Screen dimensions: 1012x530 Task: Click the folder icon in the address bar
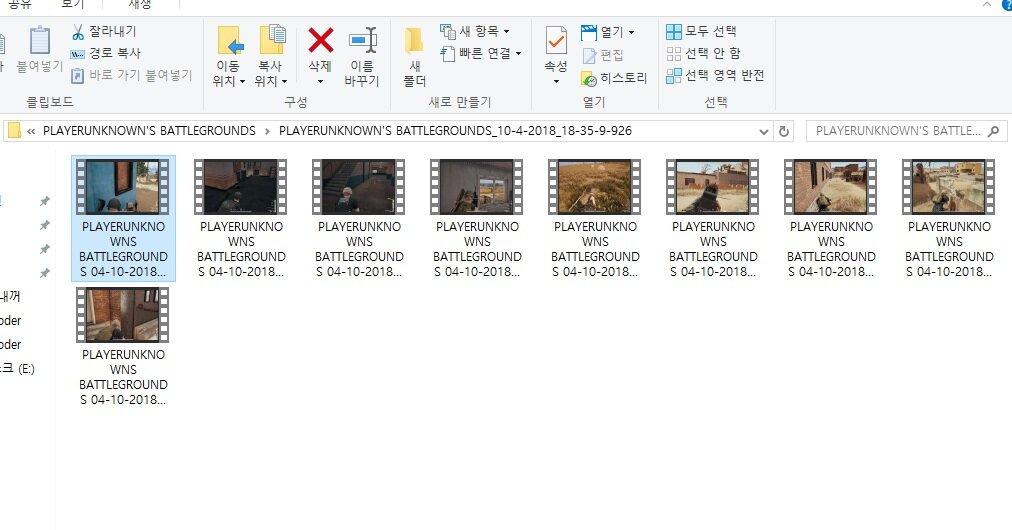(x=14, y=131)
